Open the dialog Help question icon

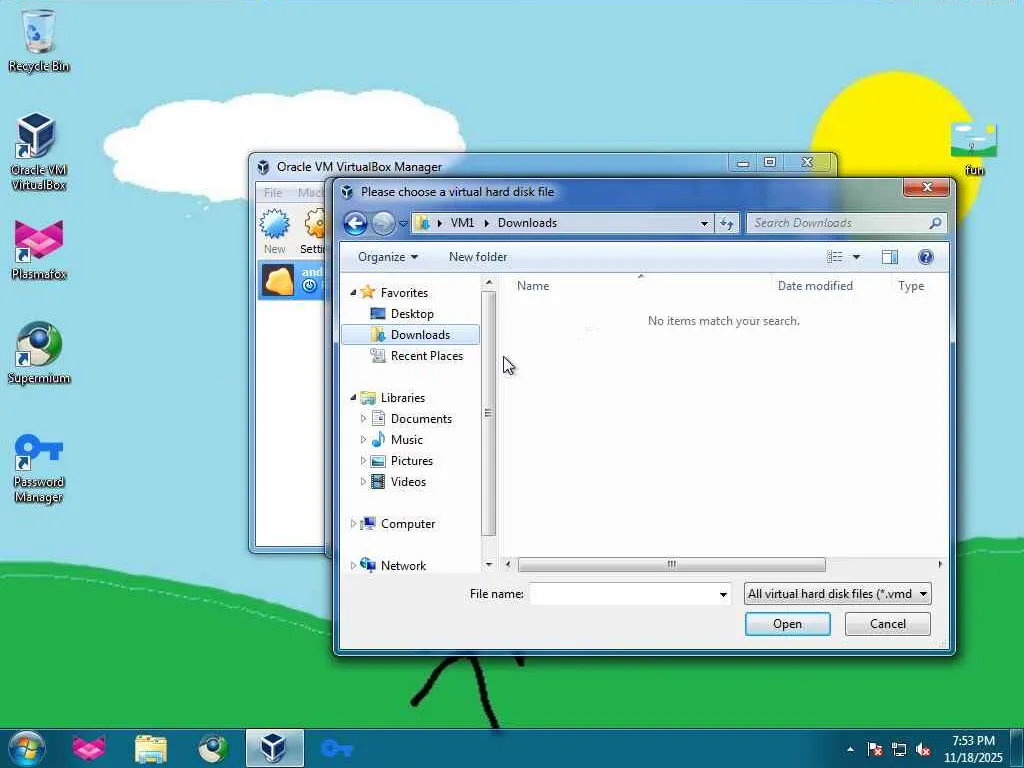point(925,257)
